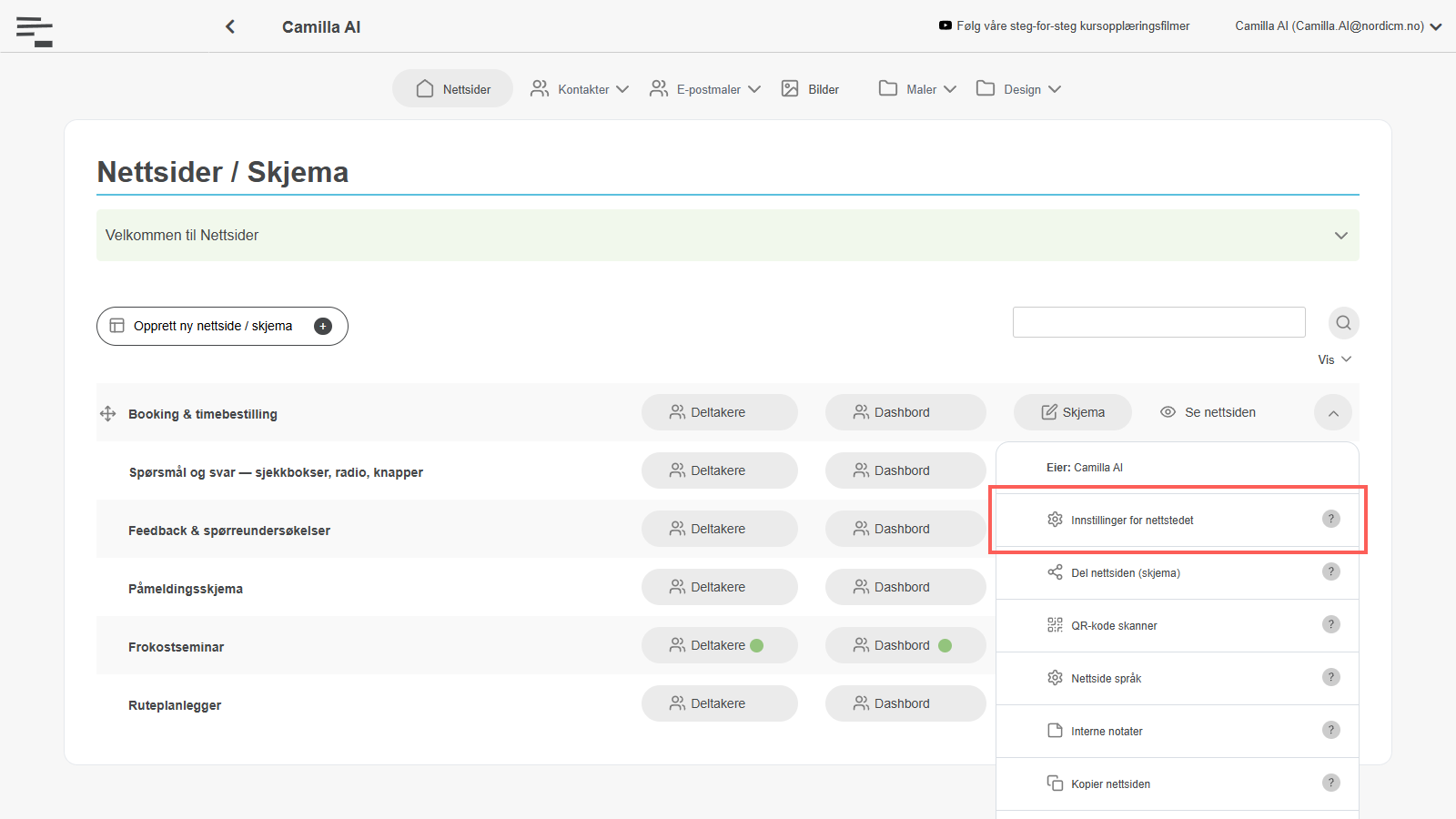Click the layout icon in Opprett ny nettside
This screenshot has width=1456, height=819.
[x=116, y=326]
